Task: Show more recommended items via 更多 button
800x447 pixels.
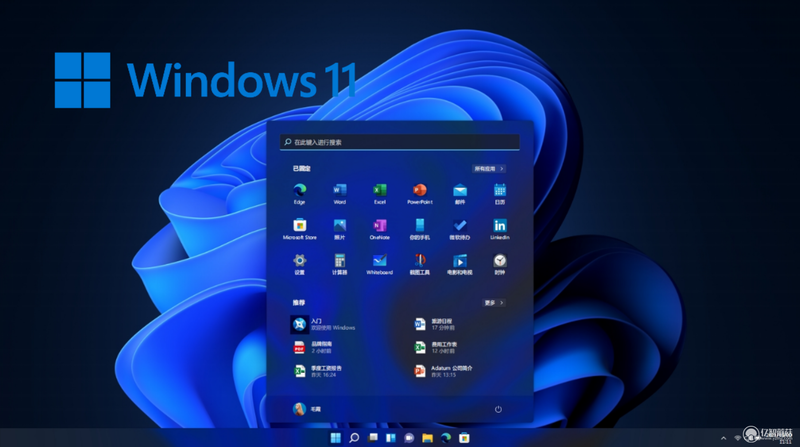Action: [x=494, y=303]
